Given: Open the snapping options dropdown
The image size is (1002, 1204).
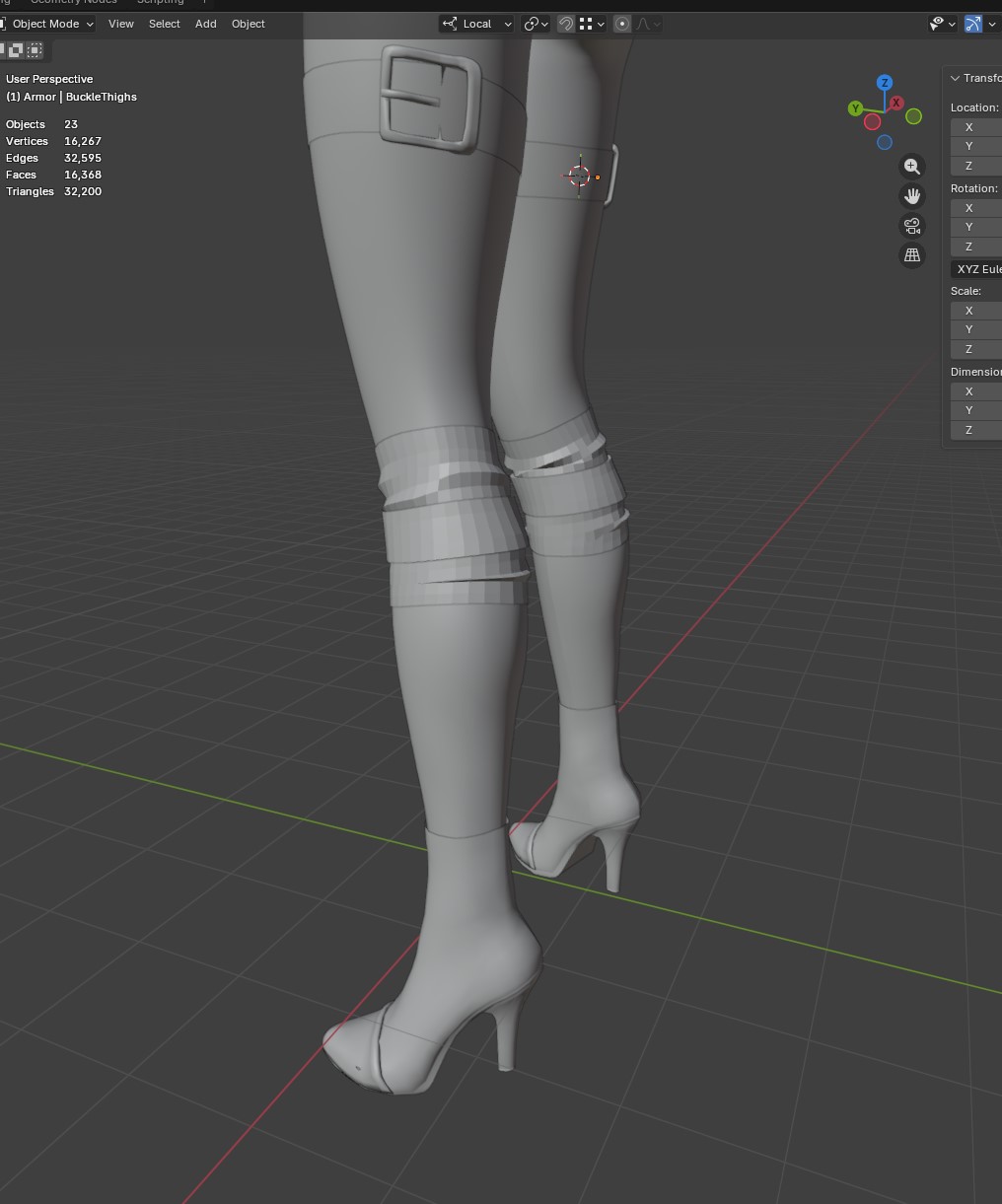Looking at the screenshot, I should tap(592, 24).
